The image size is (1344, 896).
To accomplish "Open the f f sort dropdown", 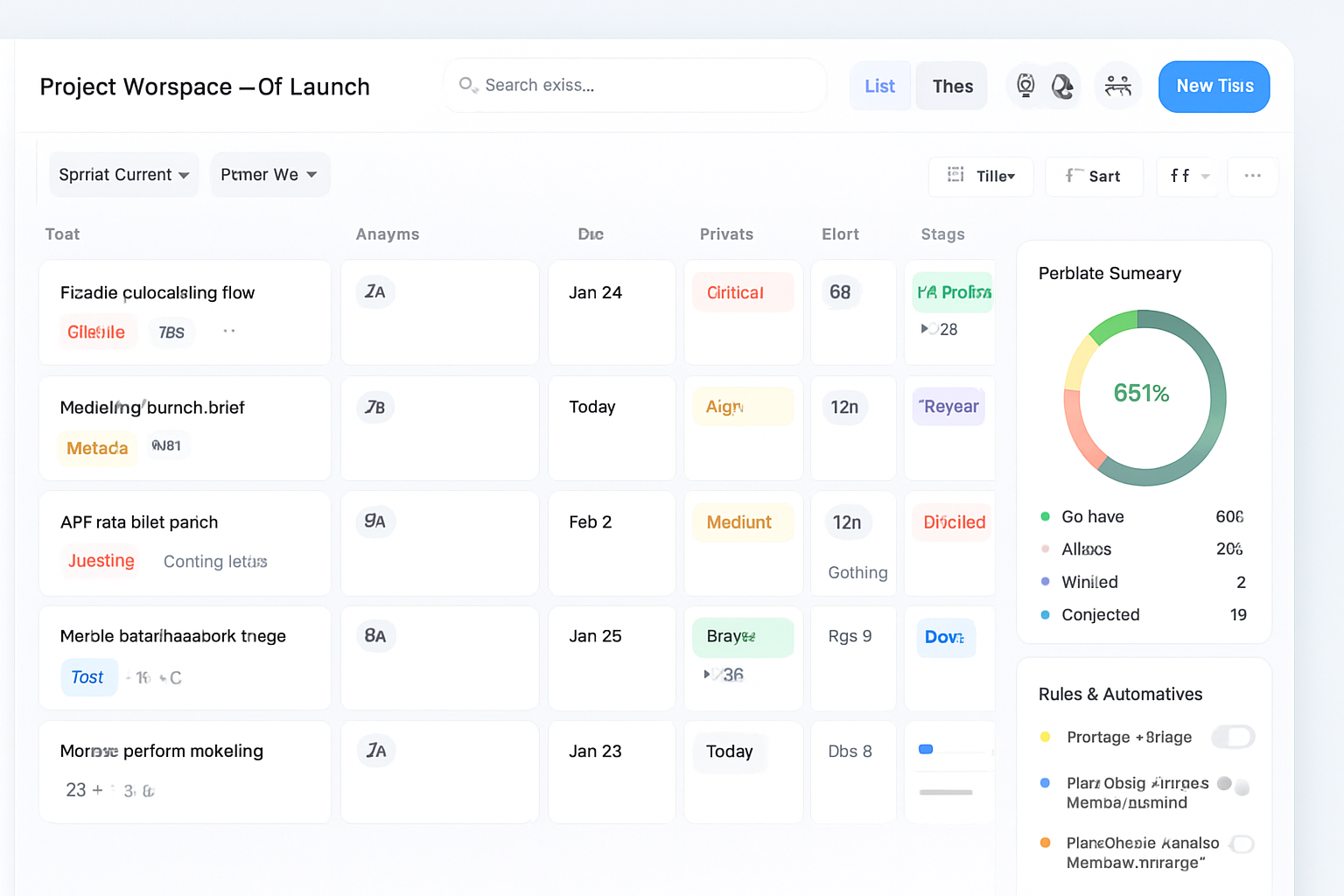I will click(1186, 176).
